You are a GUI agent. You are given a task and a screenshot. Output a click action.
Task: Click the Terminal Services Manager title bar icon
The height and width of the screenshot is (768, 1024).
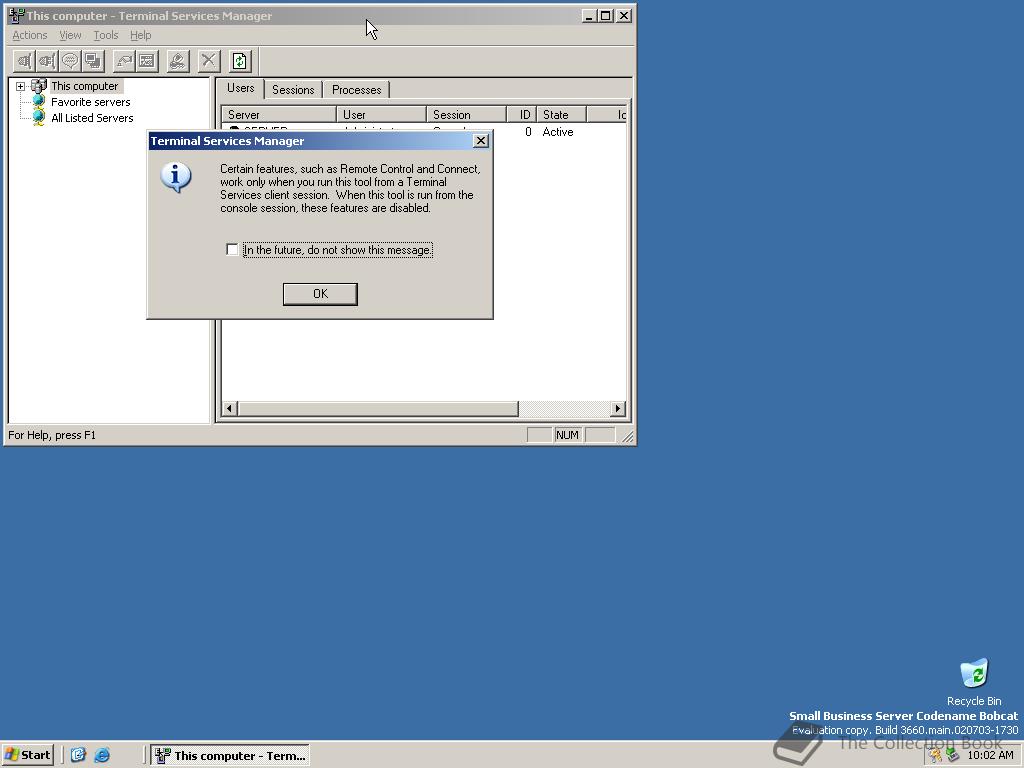[16, 16]
